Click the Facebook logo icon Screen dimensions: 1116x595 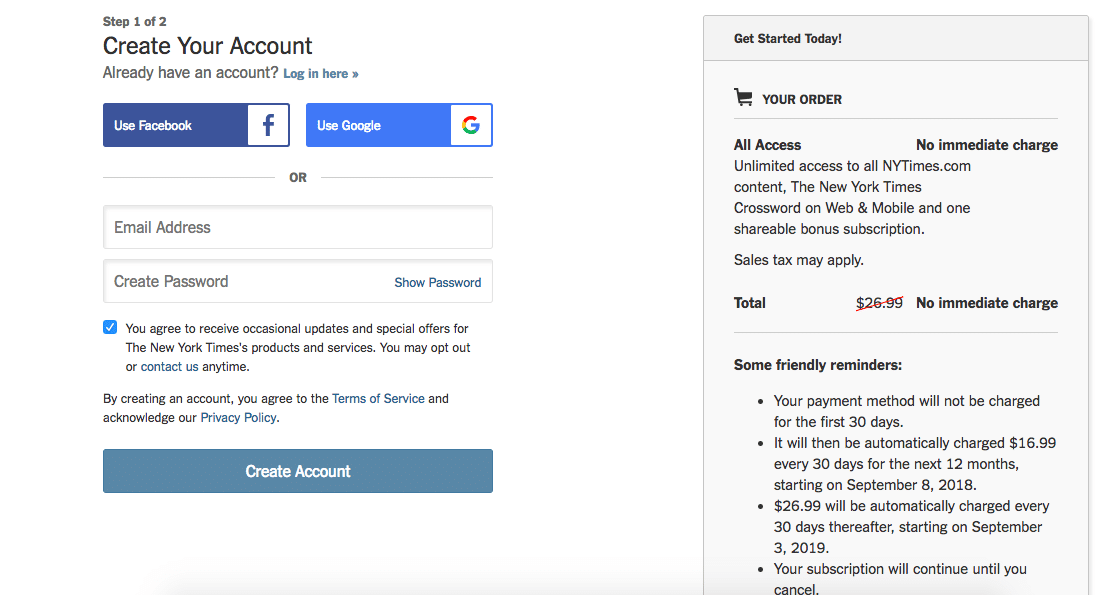click(268, 125)
